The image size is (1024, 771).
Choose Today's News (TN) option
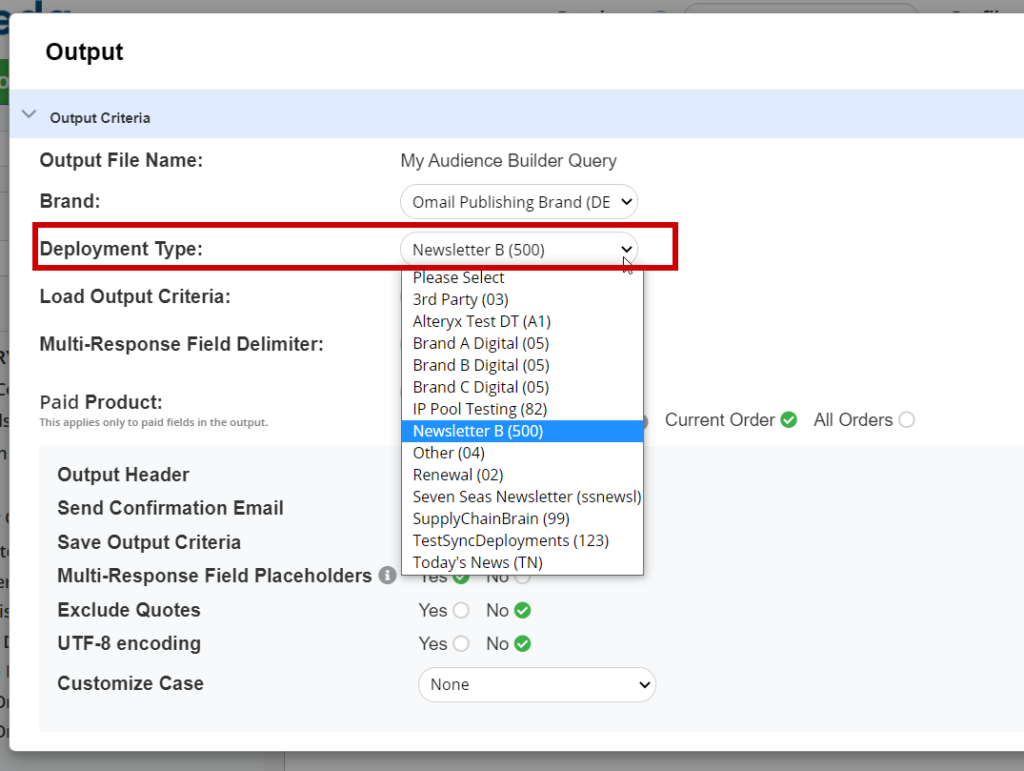point(477,563)
